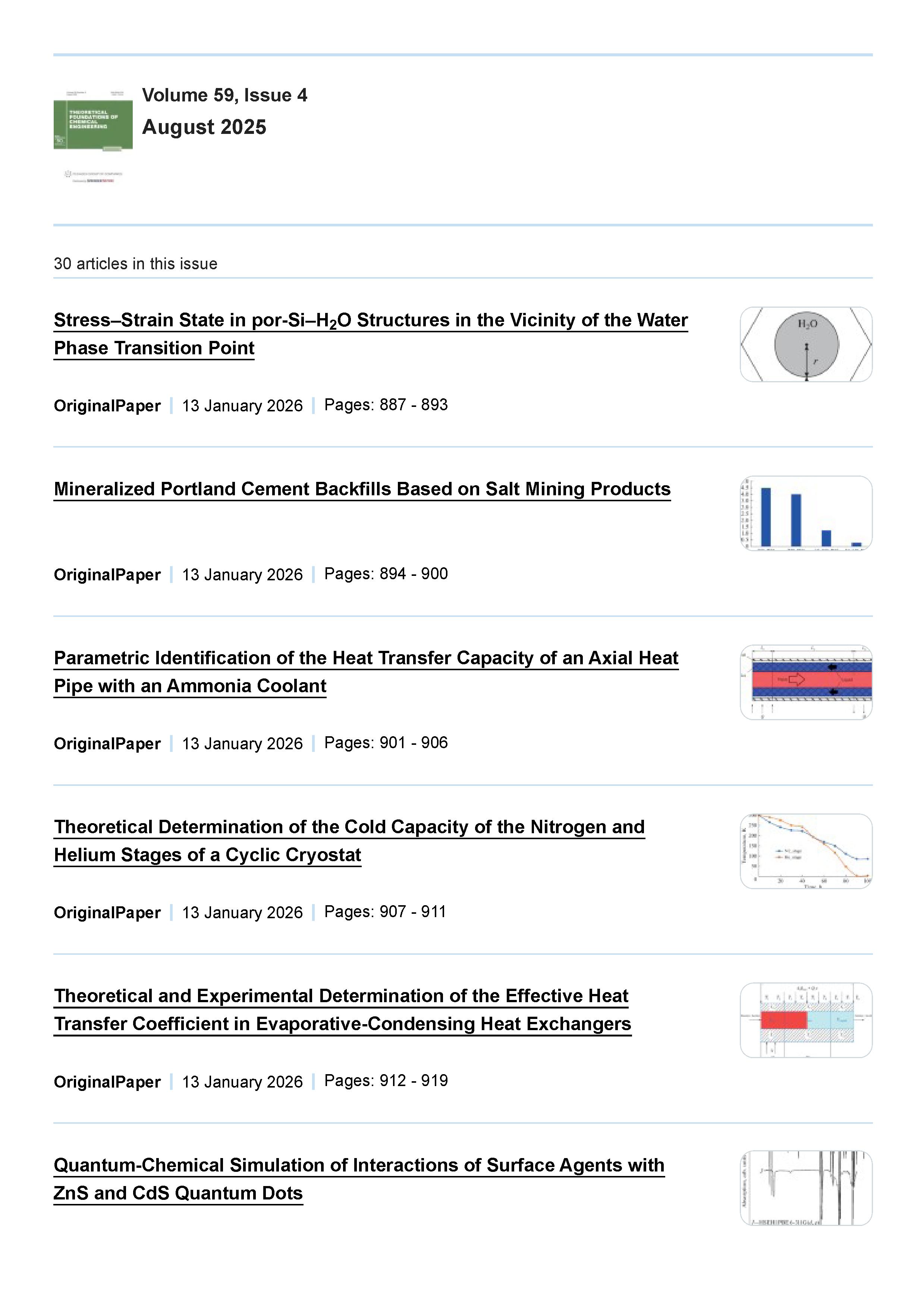Viewport: 924px width, 1308px height.
Task: Click the Volume 59, Issue 4 heading
Action: click(224, 95)
